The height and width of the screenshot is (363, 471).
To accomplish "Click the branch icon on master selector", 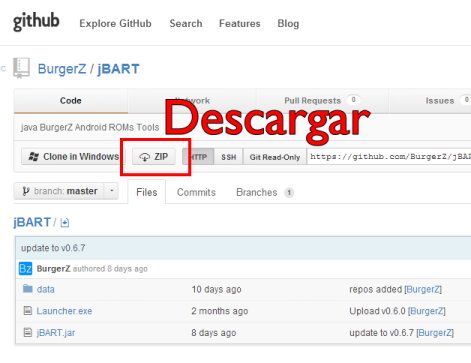I will click(x=25, y=191).
